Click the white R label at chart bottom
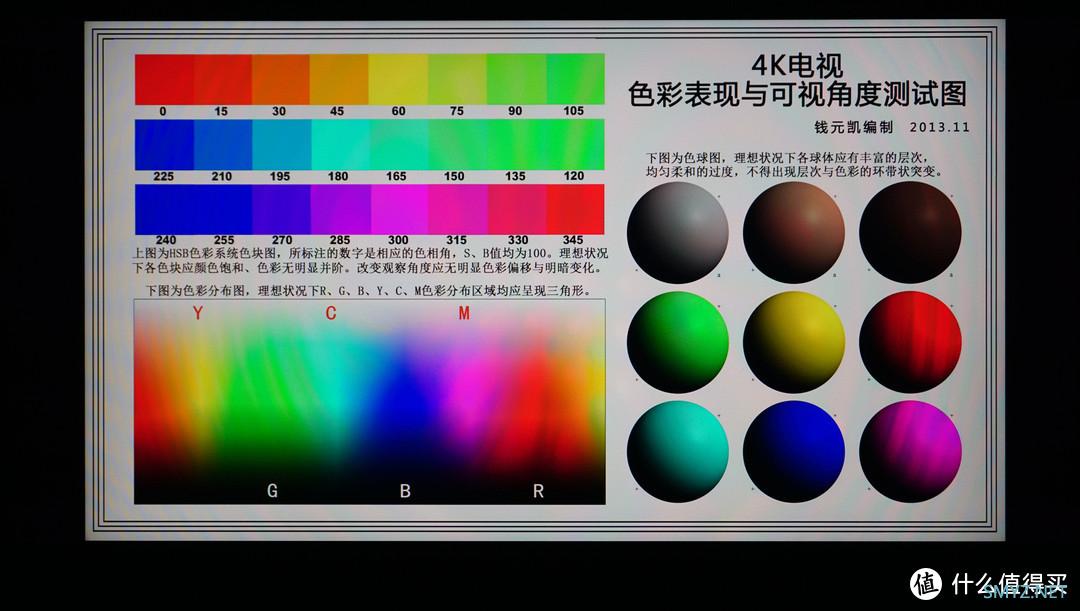Viewport: 1080px width, 611px height. click(x=538, y=491)
